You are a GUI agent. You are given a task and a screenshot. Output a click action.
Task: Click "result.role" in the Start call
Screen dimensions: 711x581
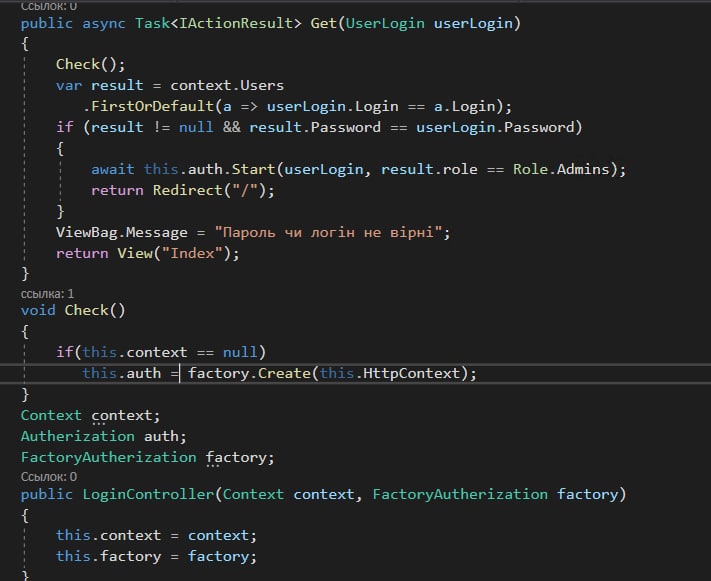point(429,169)
